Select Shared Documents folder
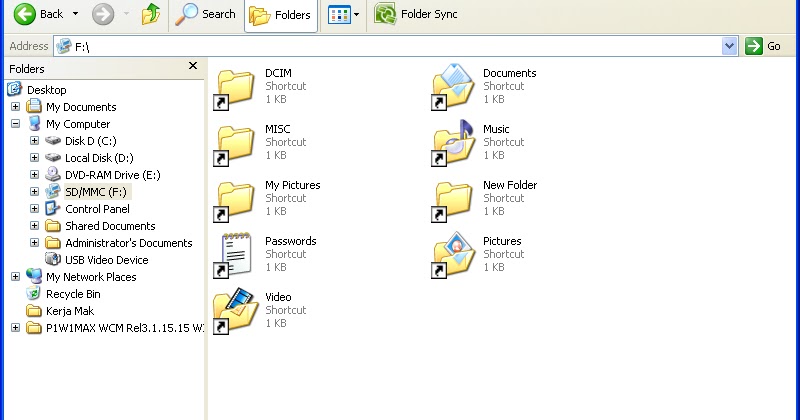Screen dimensions: 800x420 point(100,226)
